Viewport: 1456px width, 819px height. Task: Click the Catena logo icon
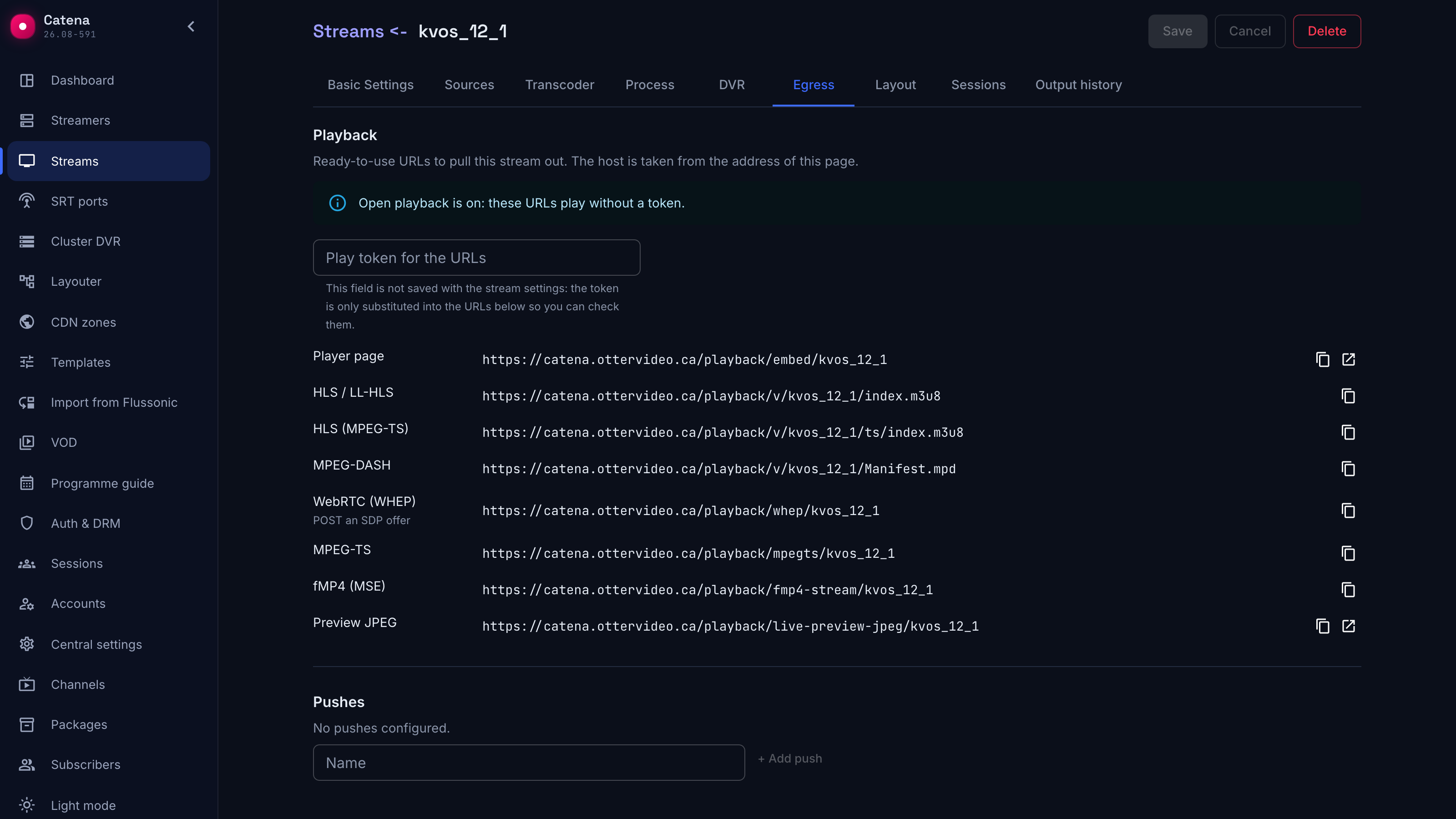pyautogui.click(x=23, y=26)
